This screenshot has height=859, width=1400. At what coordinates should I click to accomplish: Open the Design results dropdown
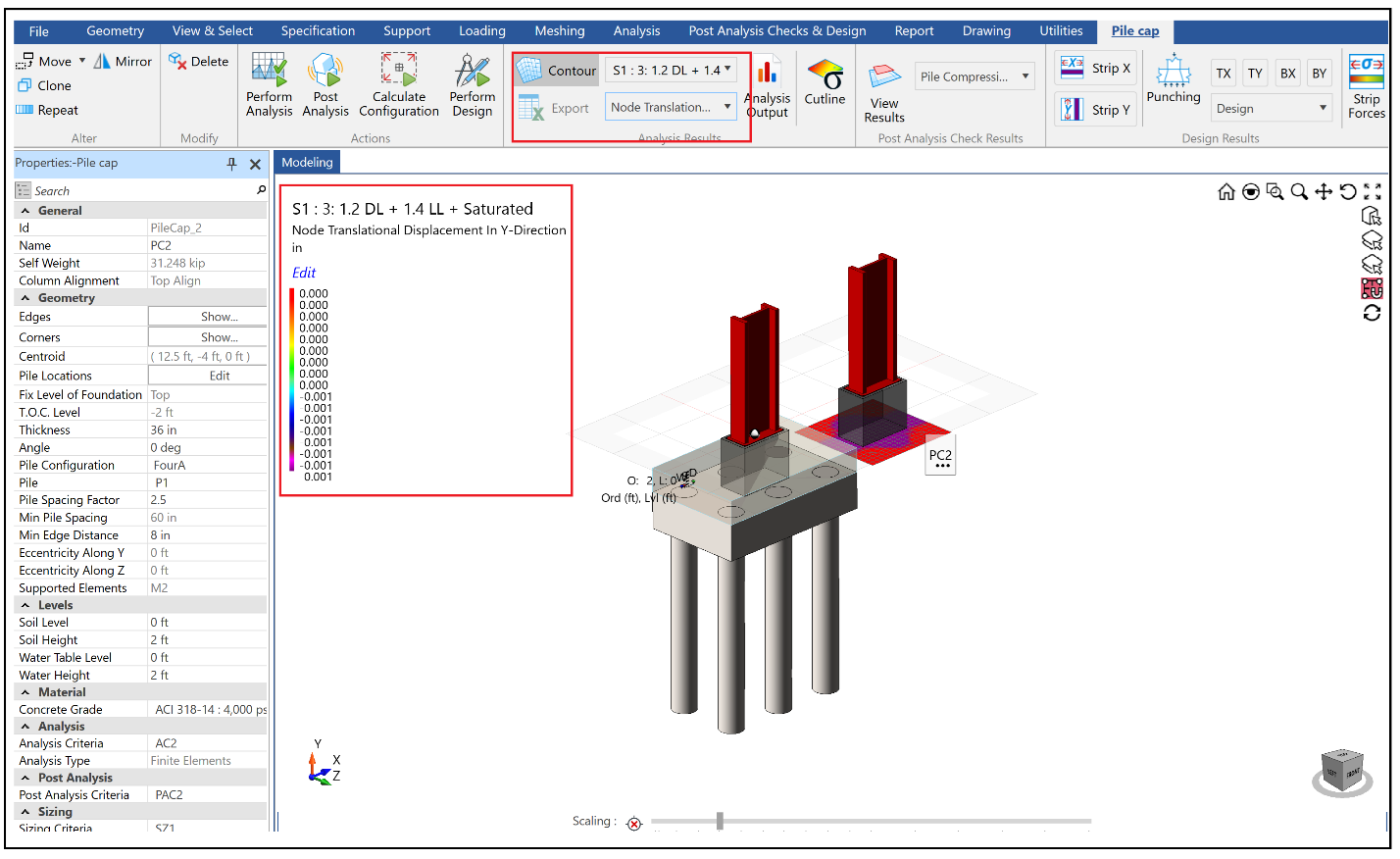tap(1272, 109)
